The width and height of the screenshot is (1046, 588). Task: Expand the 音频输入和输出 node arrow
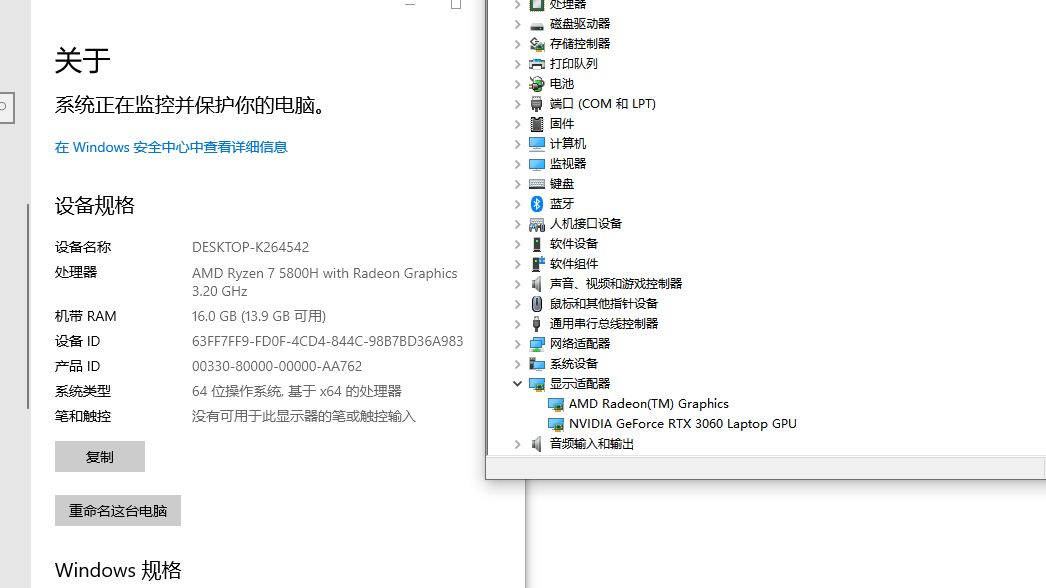pos(517,444)
